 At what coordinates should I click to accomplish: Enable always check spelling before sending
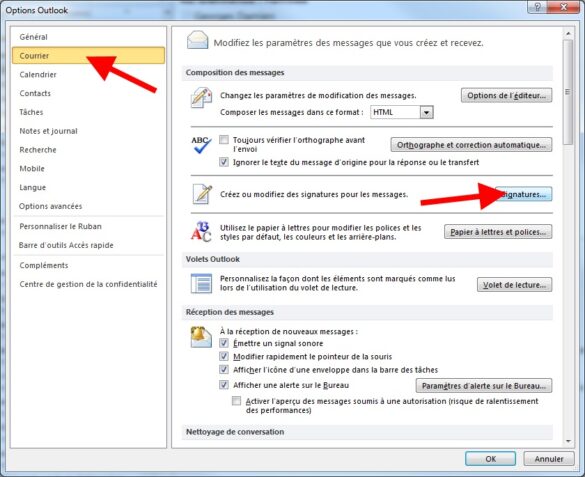[224, 140]
